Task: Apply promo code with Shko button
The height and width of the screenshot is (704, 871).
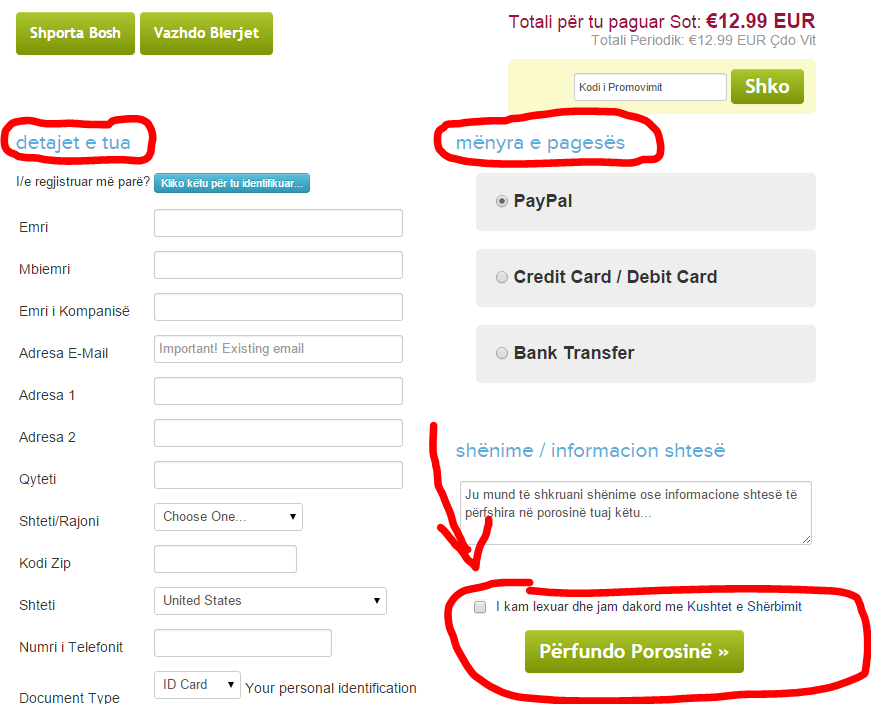Action: [x=767, y=86]
